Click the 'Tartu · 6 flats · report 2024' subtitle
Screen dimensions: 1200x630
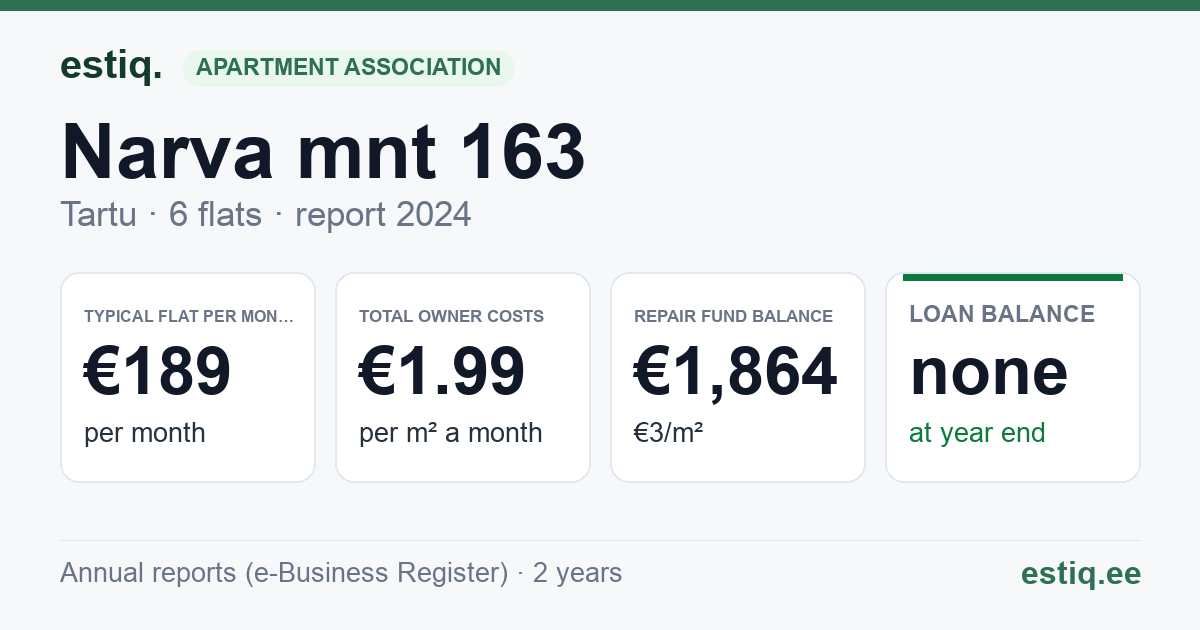point(265,214)
